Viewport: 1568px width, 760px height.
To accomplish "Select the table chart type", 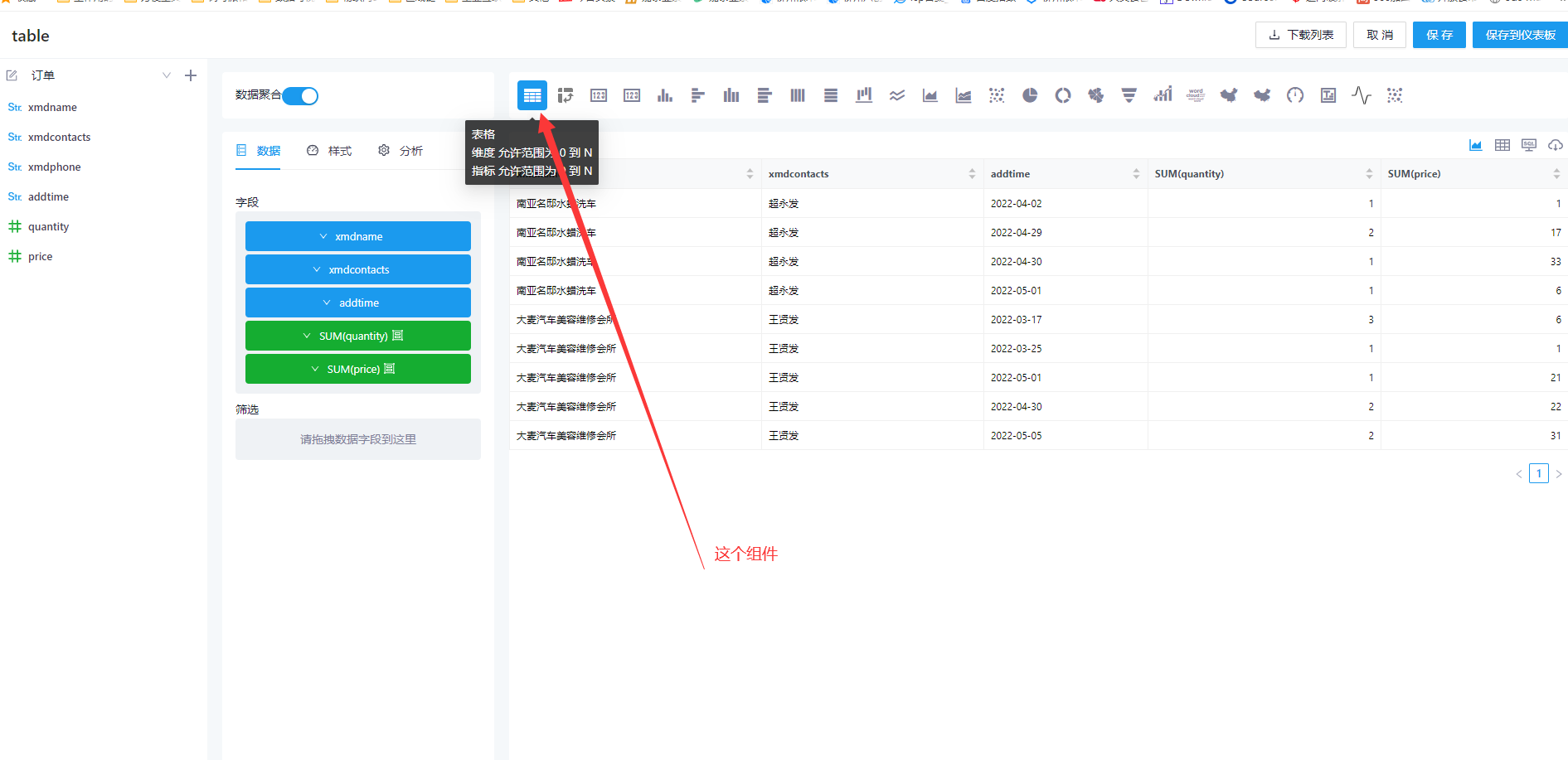I will coord(532,94).
